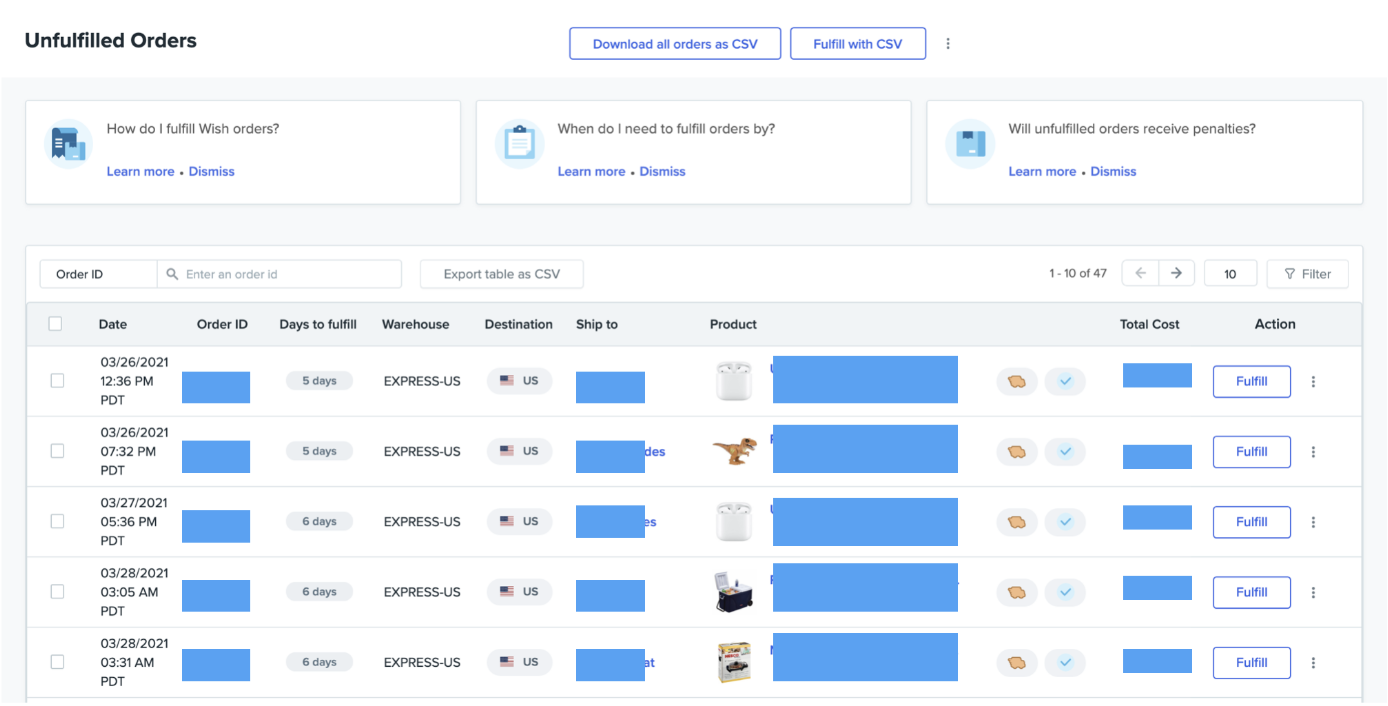
Task: Click the Date column header
Action: tap(112, 324)
